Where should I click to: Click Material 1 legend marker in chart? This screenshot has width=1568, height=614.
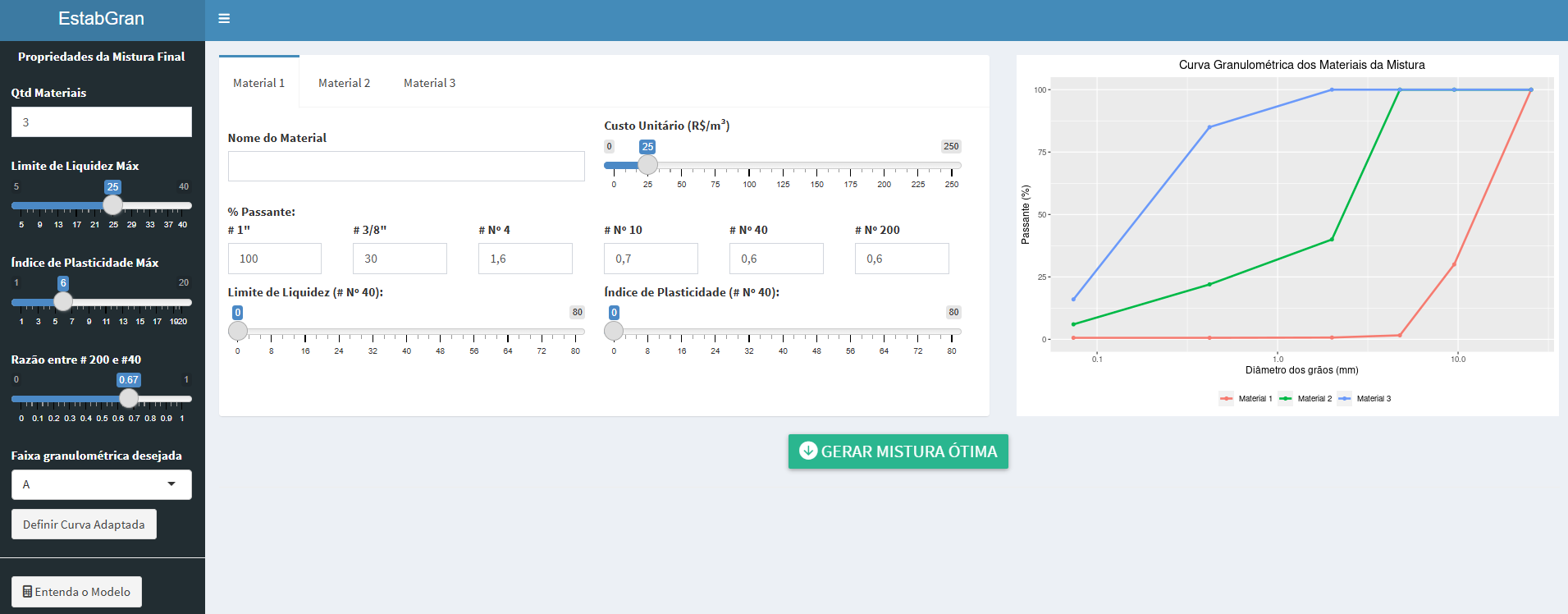coord(1227,399)
